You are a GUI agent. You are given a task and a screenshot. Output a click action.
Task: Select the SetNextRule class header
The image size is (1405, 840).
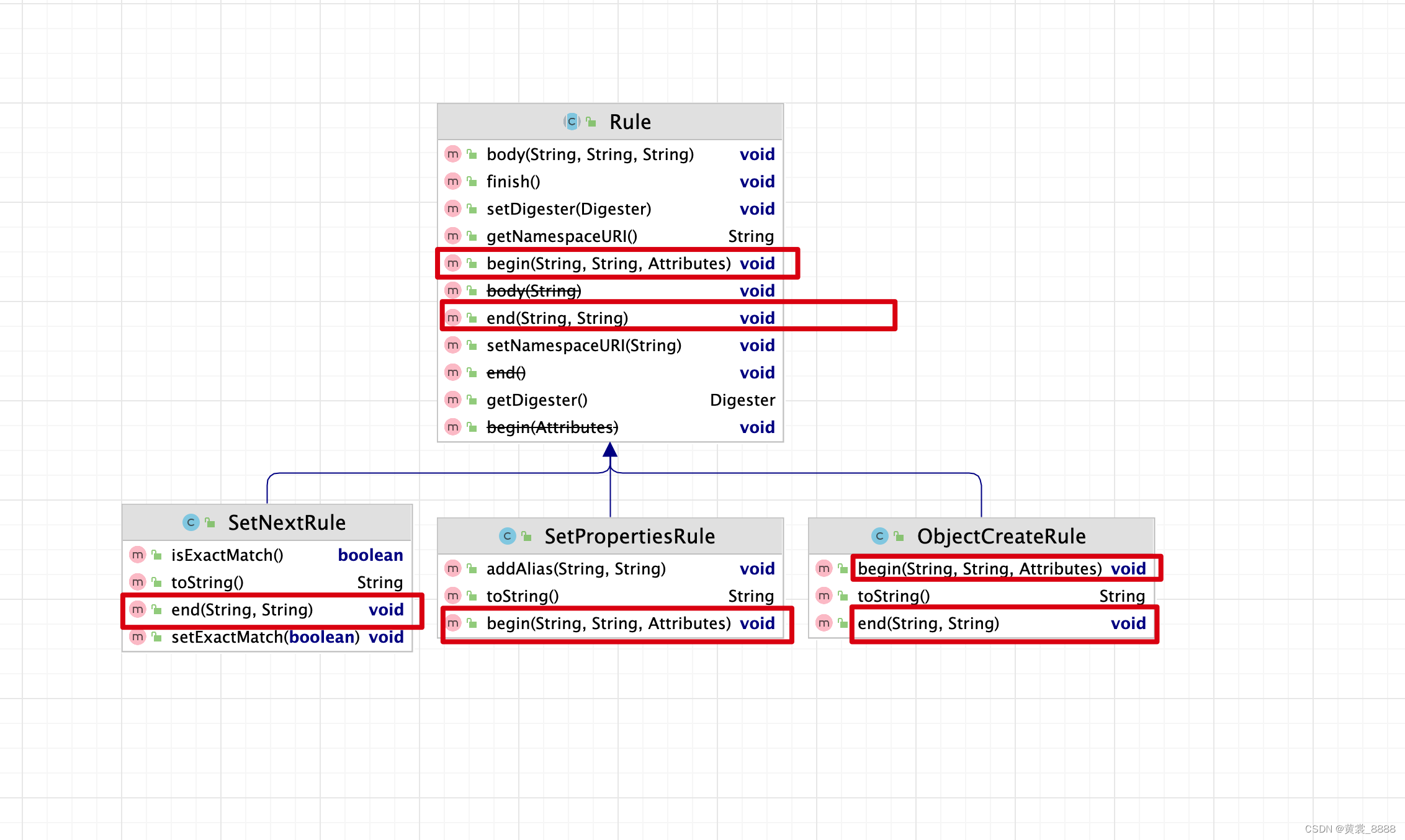coord(267,522)
